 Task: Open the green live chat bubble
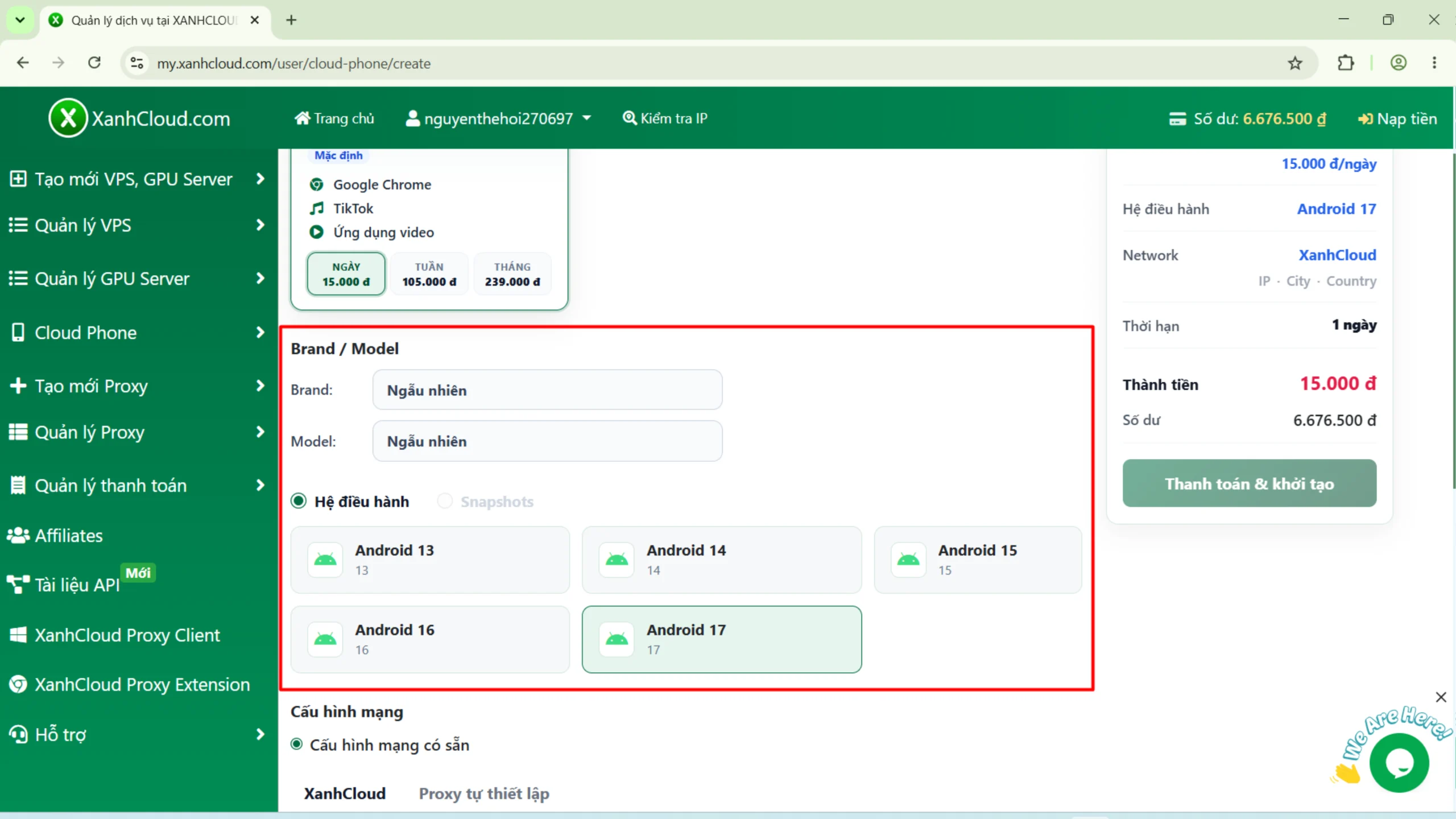pyautogui.click(x=1399, y=763)
